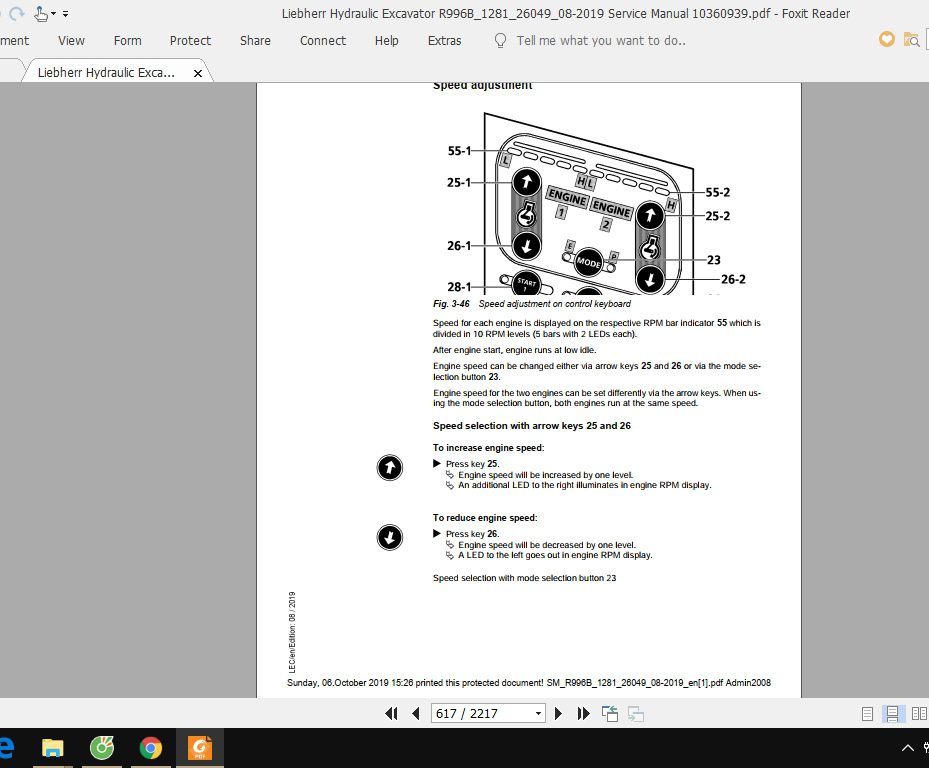Open the page number dropdown
The image size is (929, 768).
(x=538, y=713)
